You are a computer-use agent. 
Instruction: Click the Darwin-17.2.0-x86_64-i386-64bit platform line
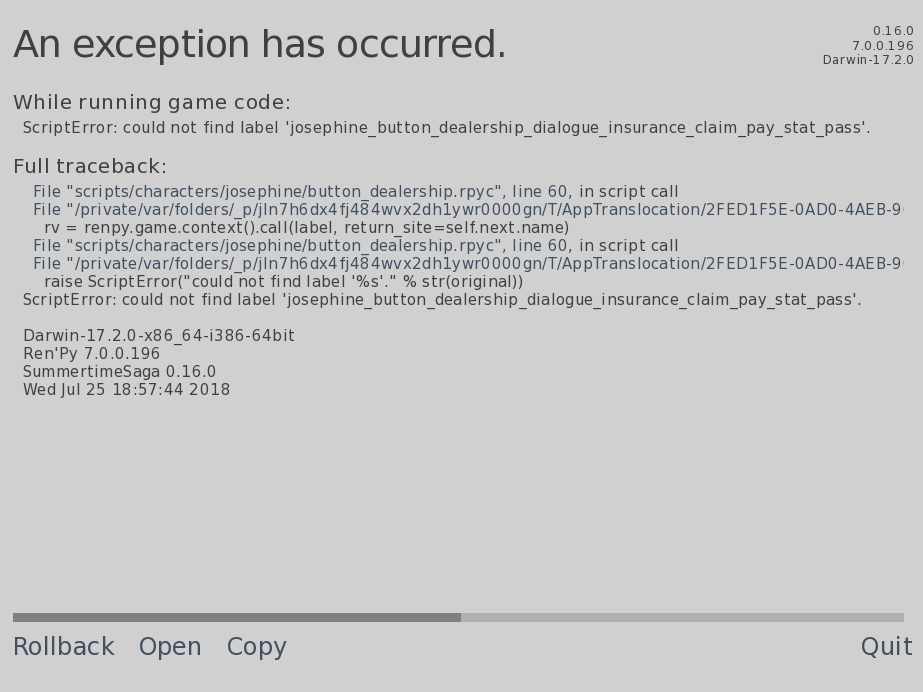pos(159,336)
